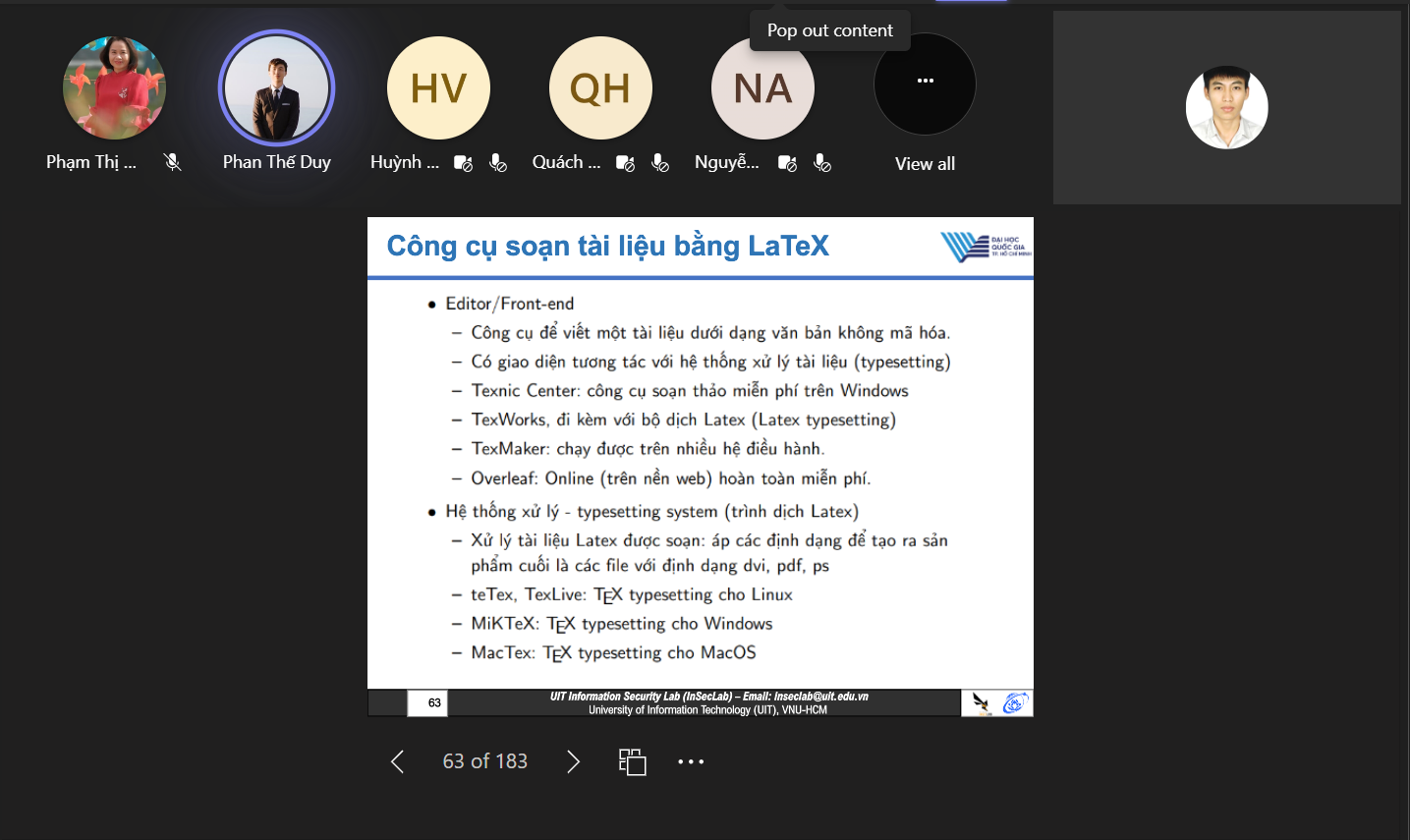The height and width of the screenshot is (840, 1410).
Task: Go back a slide with the left arrow
Action: 397,761
